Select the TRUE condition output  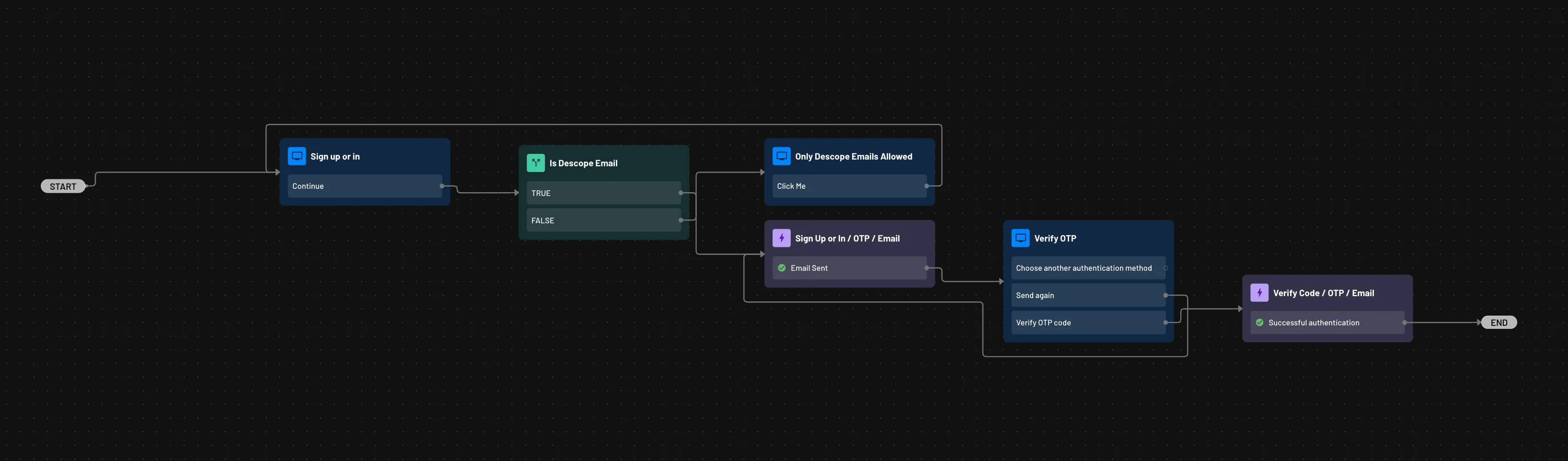coord(602,193)
